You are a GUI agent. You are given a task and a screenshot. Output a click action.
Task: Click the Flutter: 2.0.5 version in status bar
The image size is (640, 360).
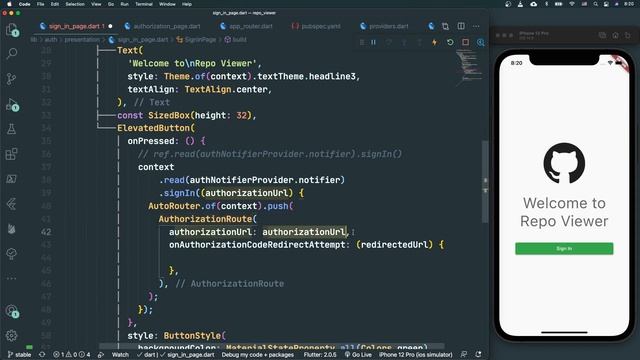coord(320,355)
